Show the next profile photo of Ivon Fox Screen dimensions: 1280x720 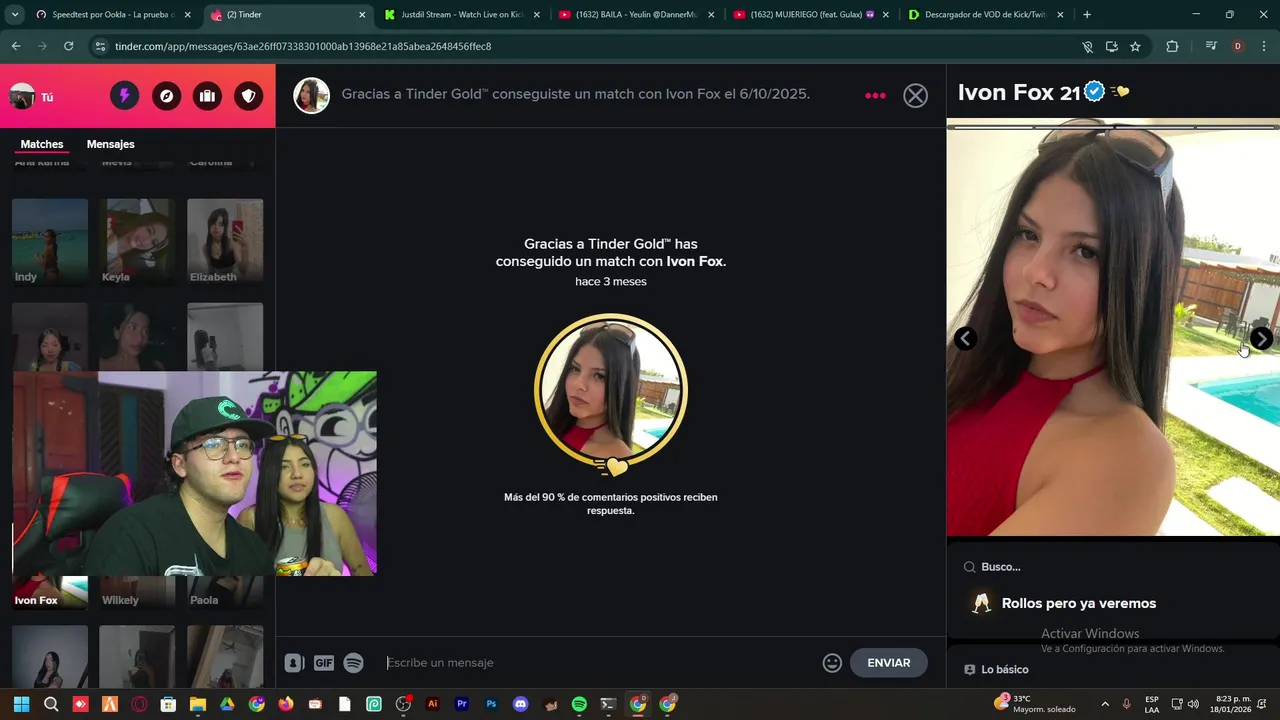coord(1262,339)
